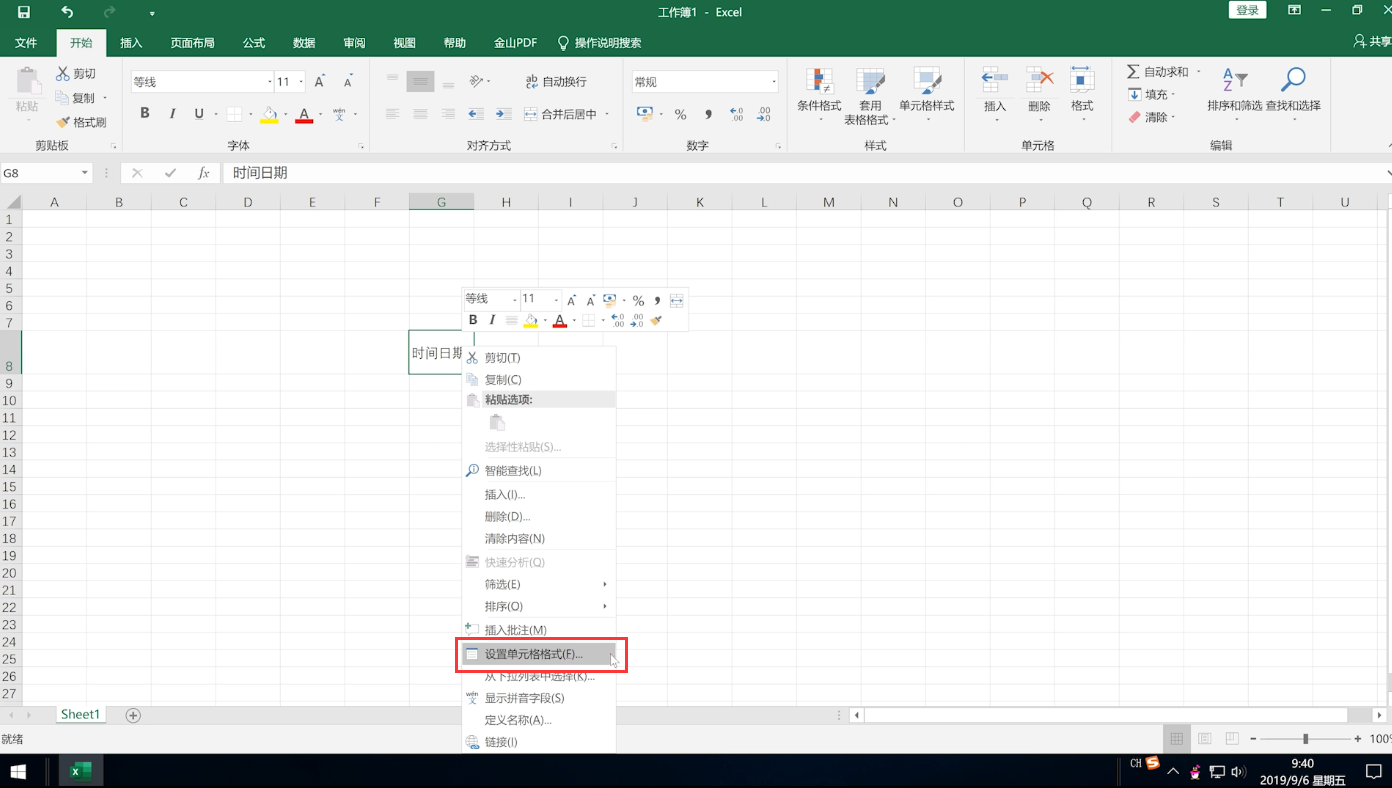1392x788 pixels.
Task: Open the 文件 tab
Action: click(x=26, y=43)
